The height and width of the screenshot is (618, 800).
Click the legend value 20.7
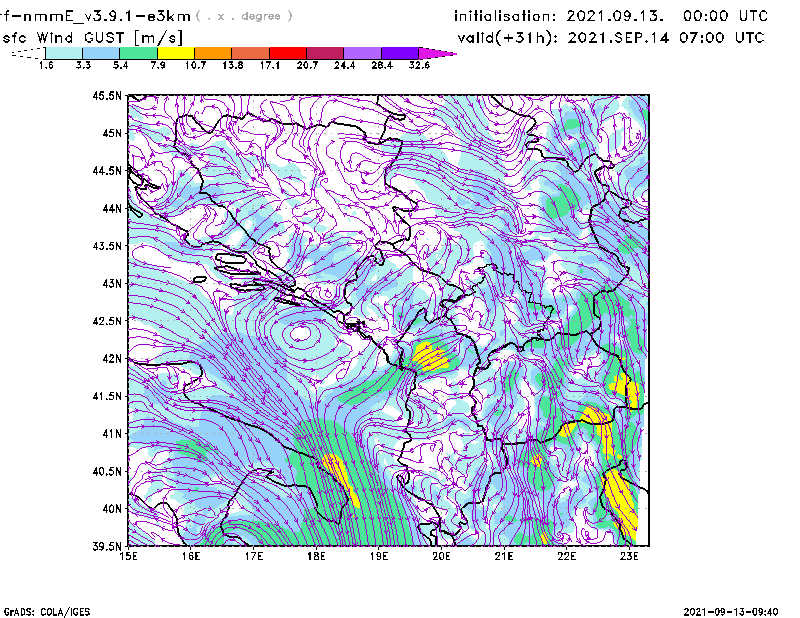tap(307, 65)
